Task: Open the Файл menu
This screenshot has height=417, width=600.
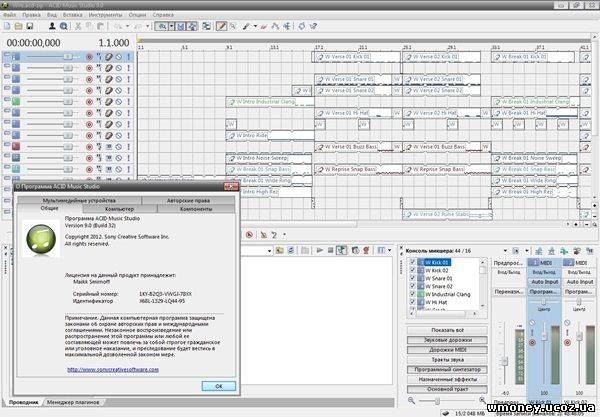Action: point(10,15)
